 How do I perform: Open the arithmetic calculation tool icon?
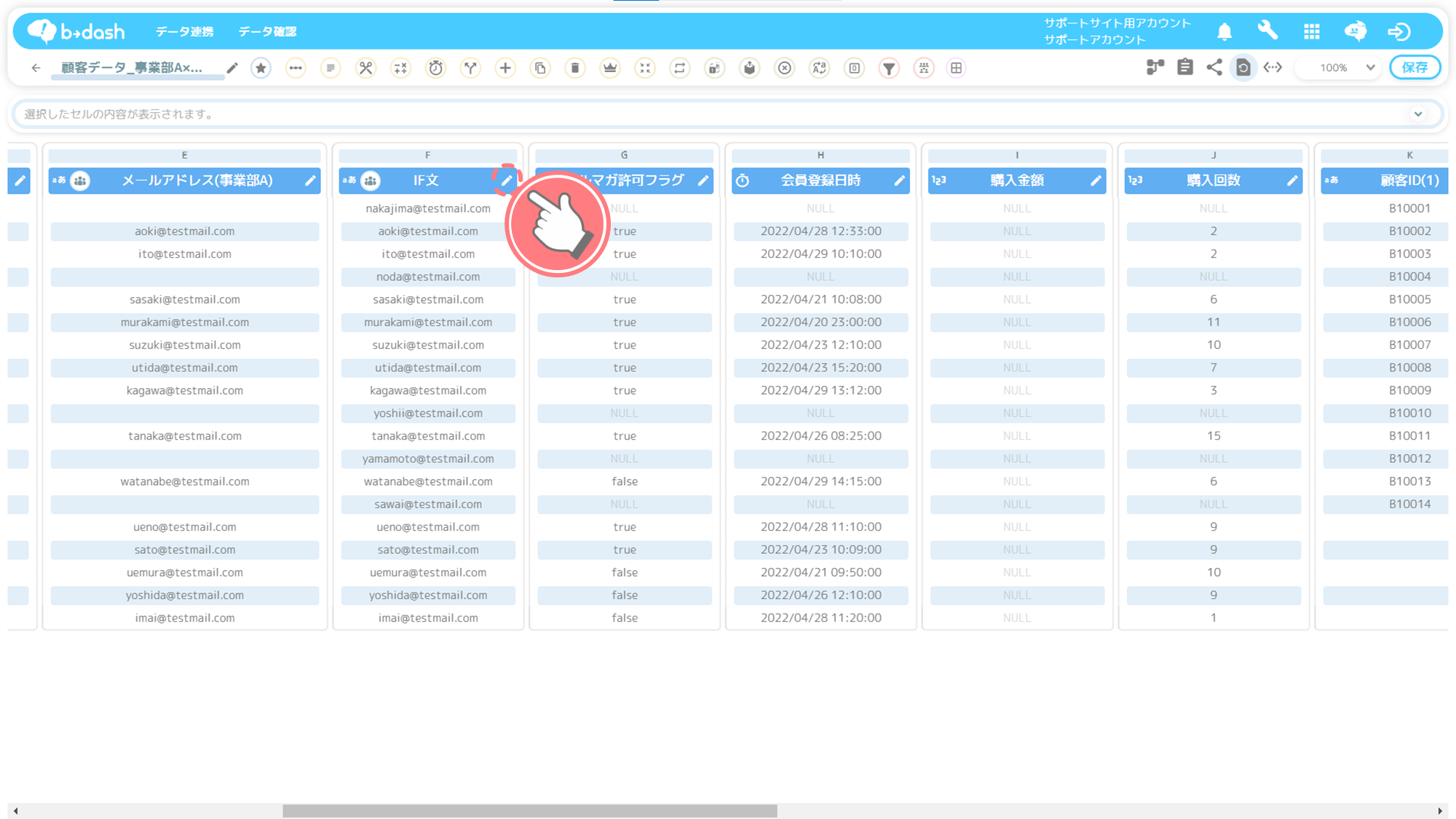[x=400, y=68]
